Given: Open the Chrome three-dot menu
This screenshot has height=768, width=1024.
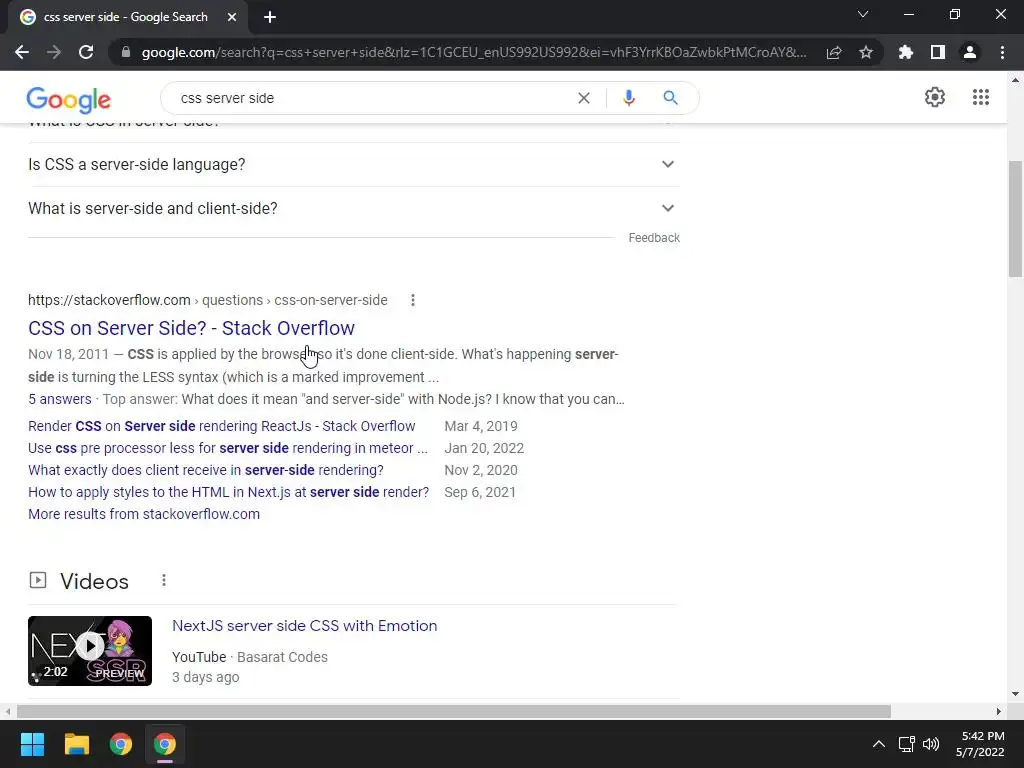Looking at the screenshot, I should tap(1002, 52).
